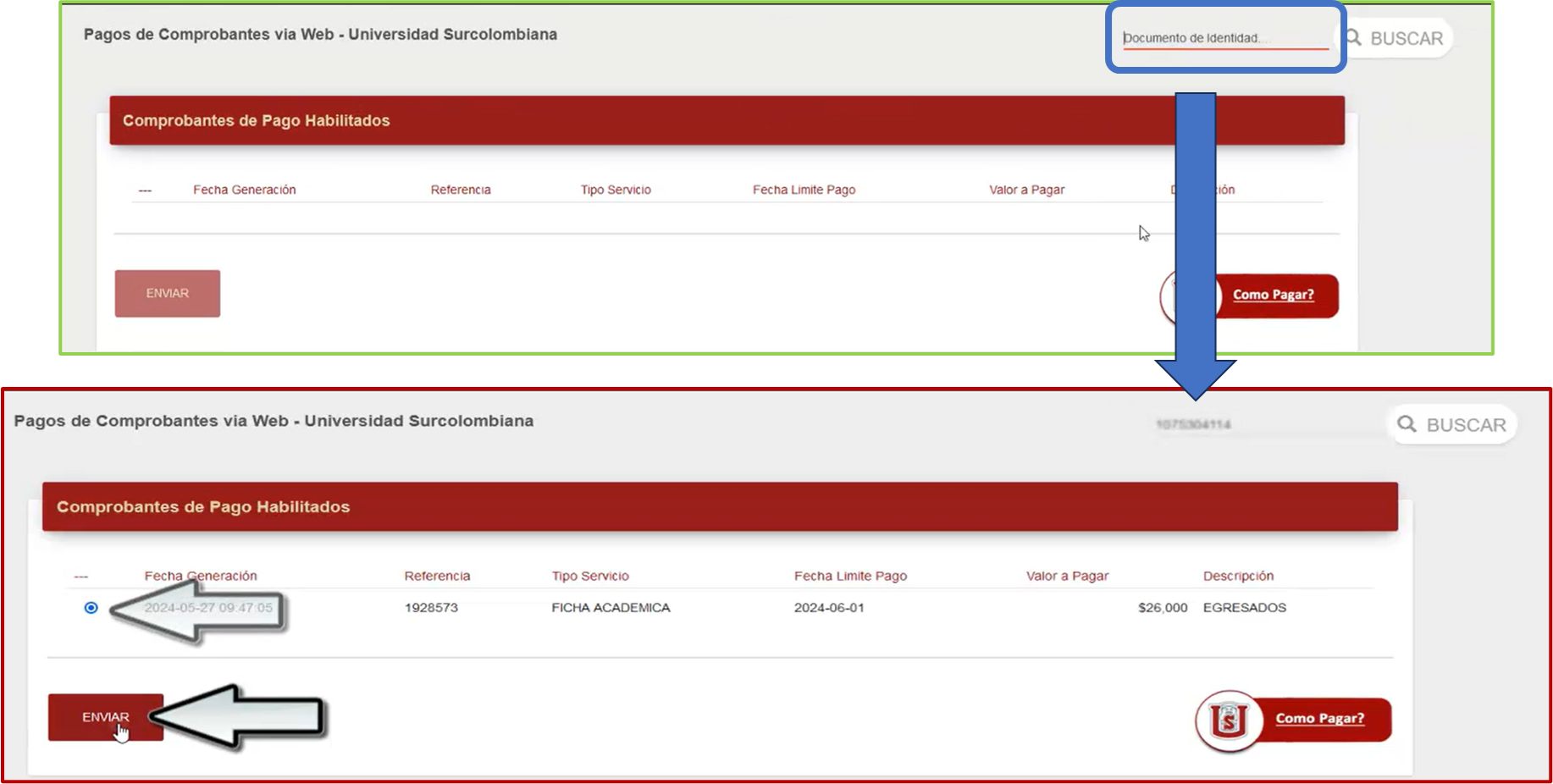
Task: Click Fecha Generación header in lower table
Action: pyautogui.click(x=201, y=576)
